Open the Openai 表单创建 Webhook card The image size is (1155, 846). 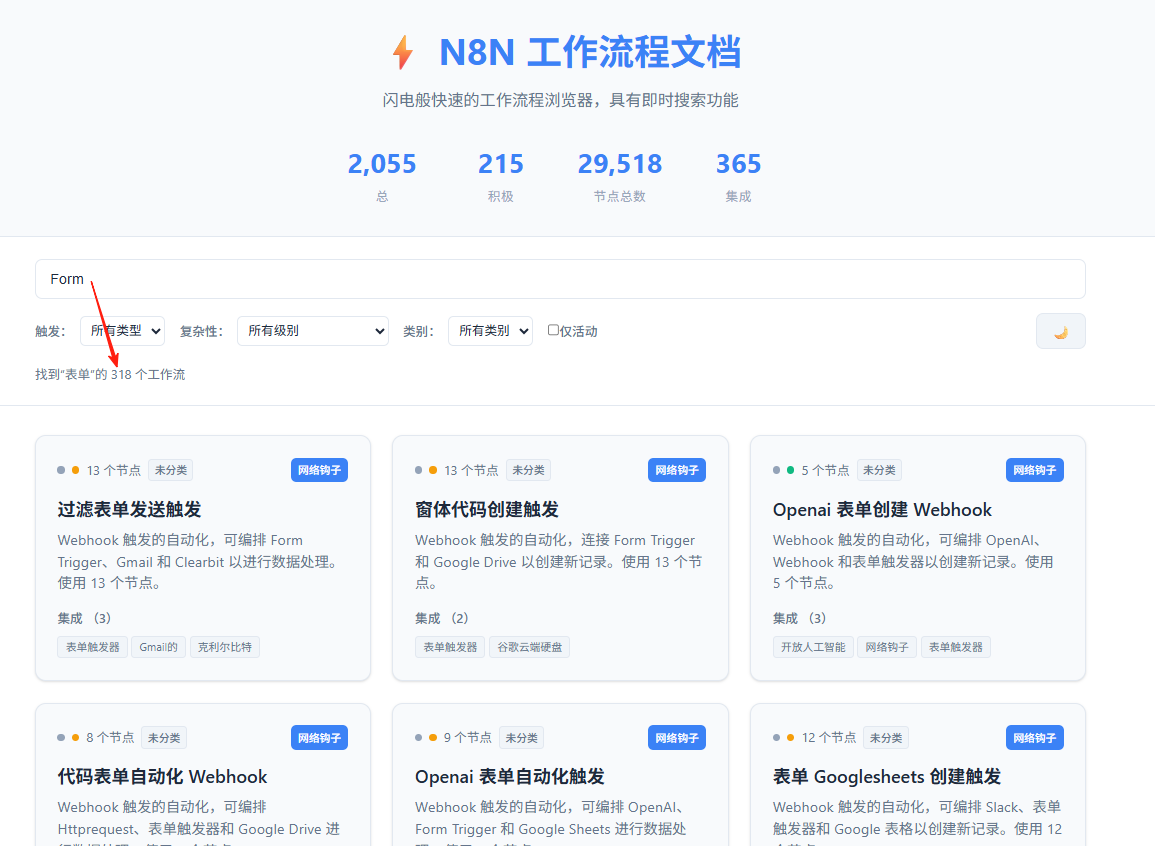tap(917, 557)
